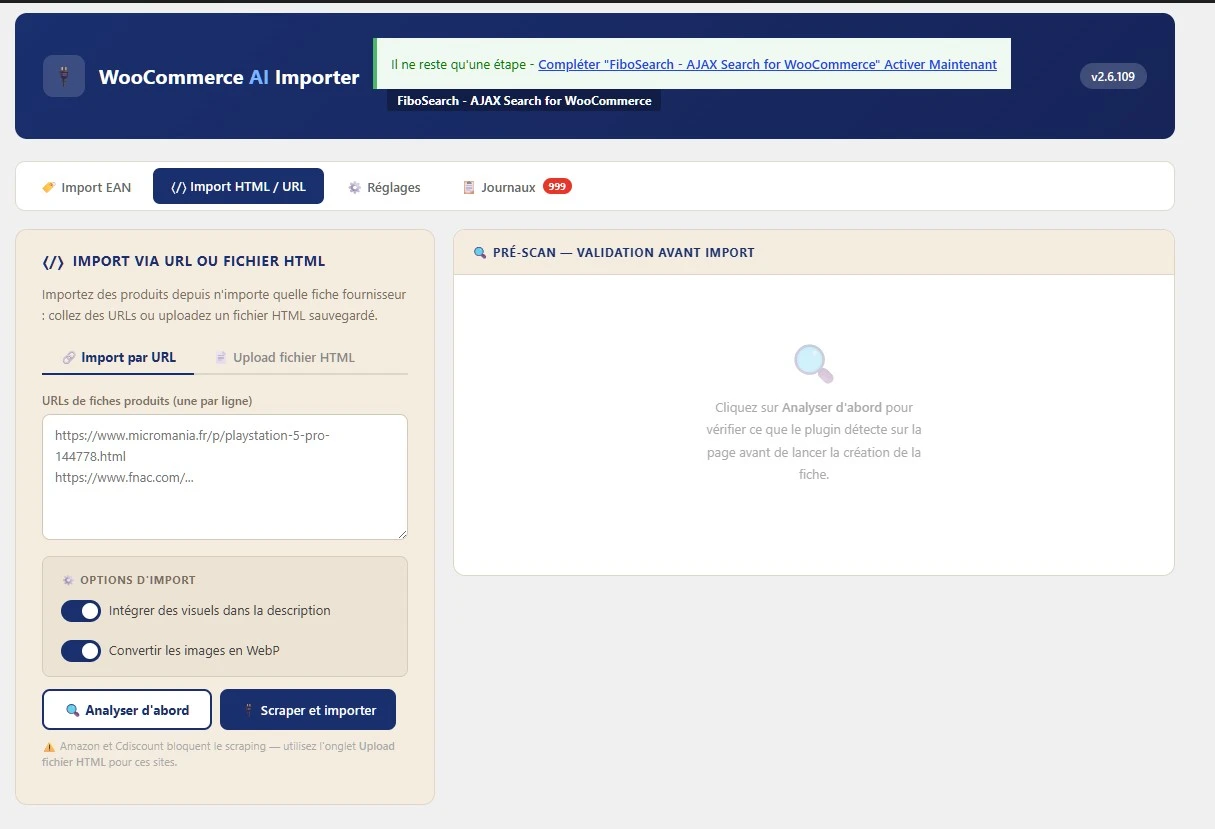Click the WooCommerce AI Importer title text
This screenshot has width=1215, height=829.
(229, 77)
